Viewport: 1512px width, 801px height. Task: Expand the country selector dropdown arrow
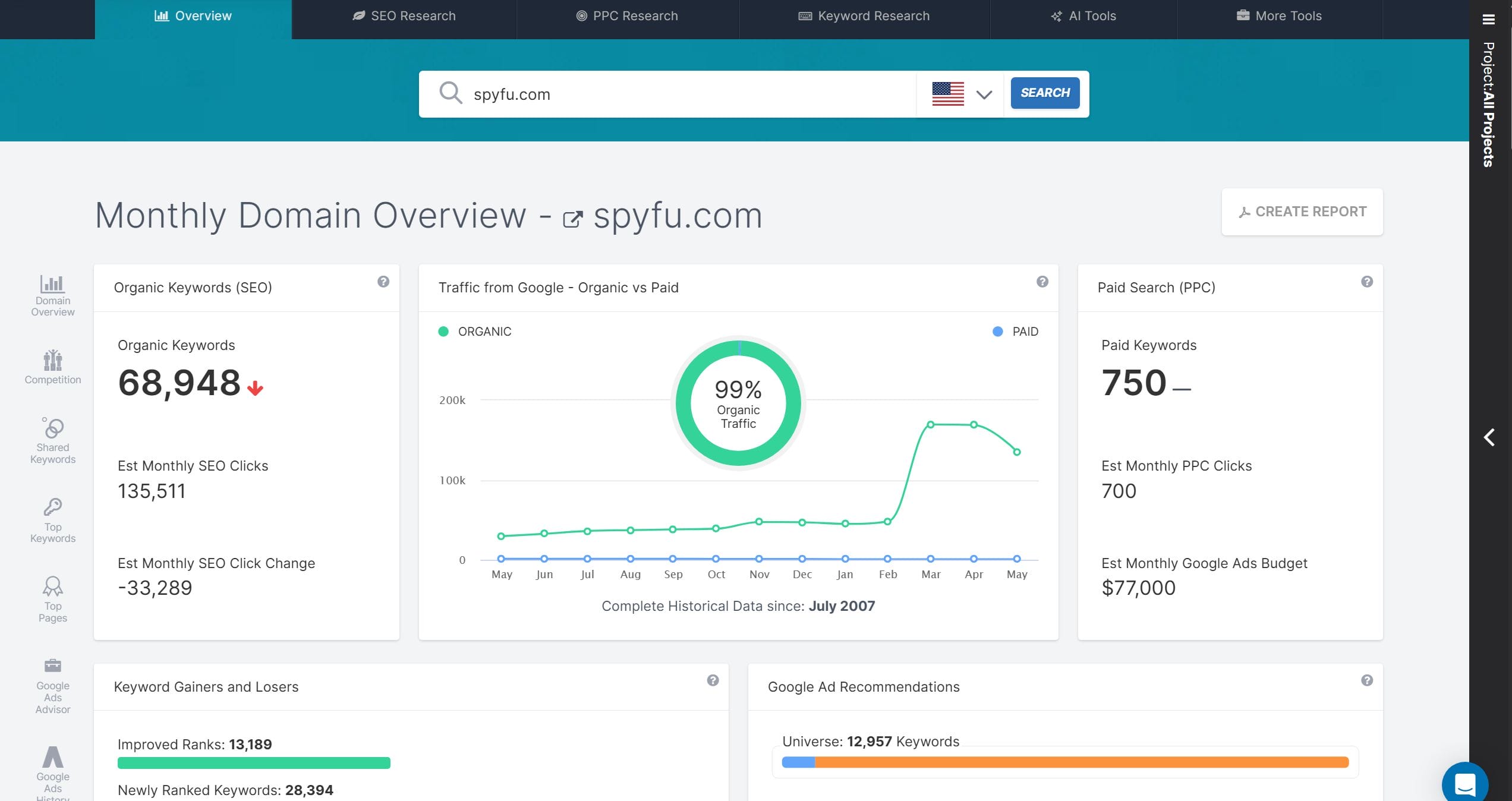(x=984, y=94)
